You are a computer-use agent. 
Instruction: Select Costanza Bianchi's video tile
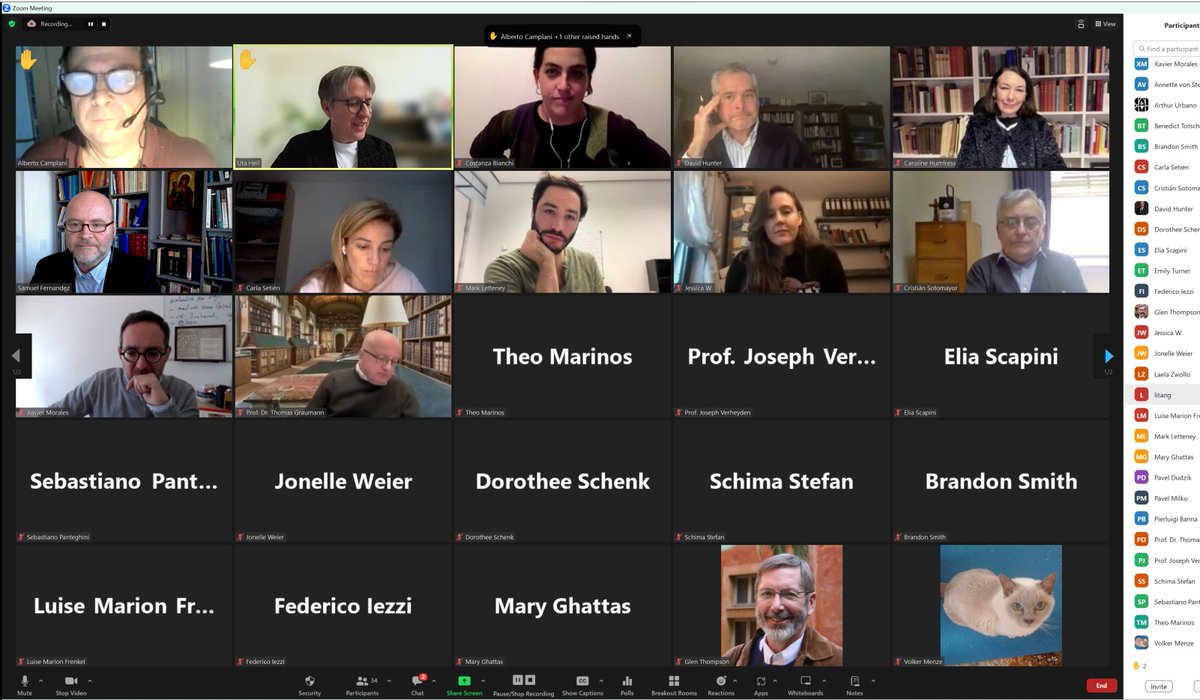[x=563, y=107]
